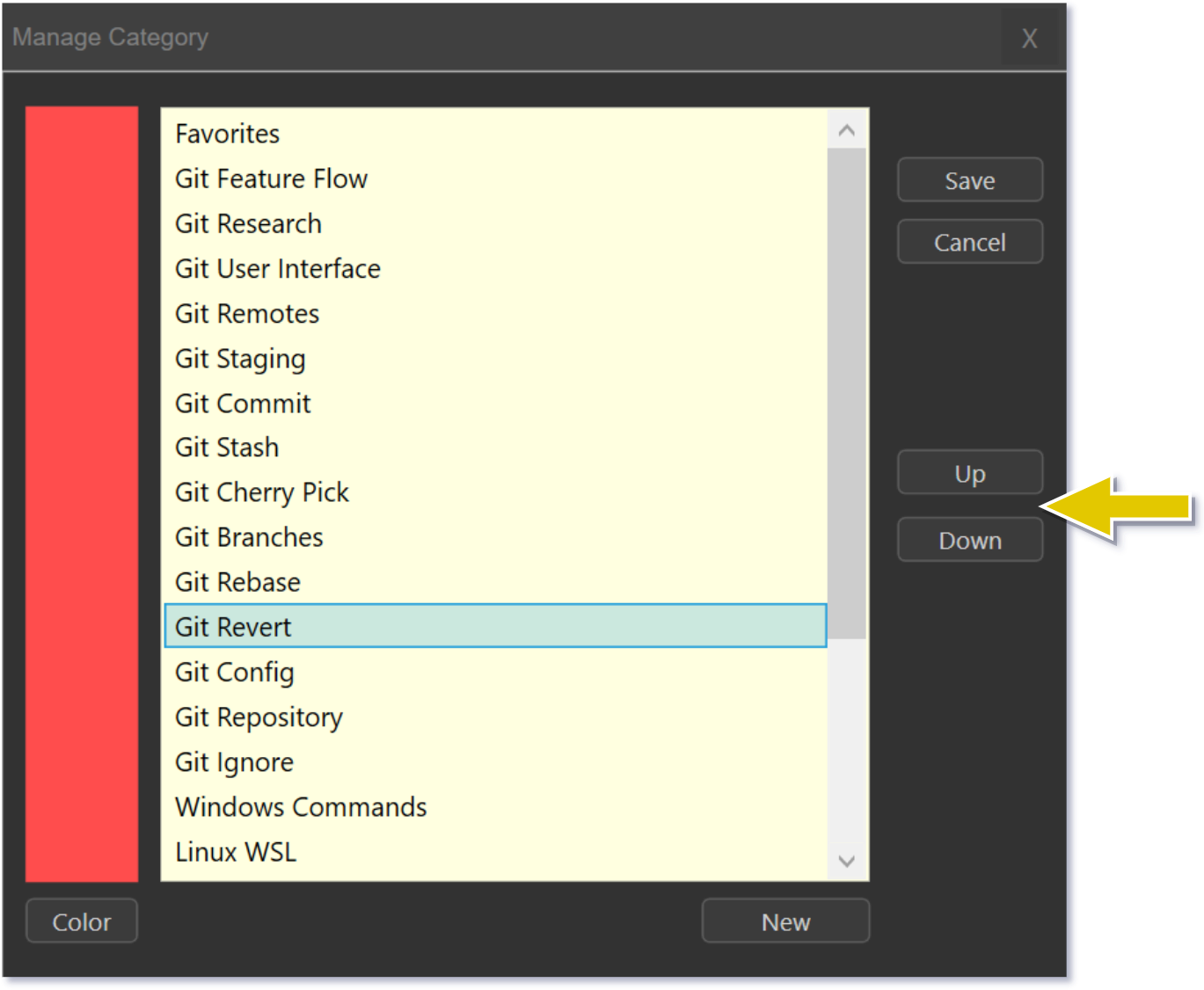
Task: Click the Save button
Action: click(969, 180)
